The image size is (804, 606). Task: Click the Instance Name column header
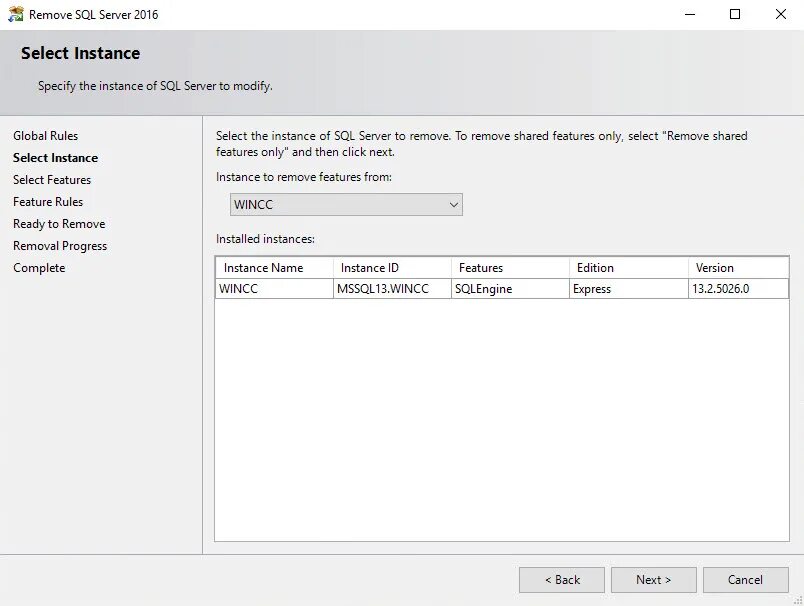click(x=274, y=268)
